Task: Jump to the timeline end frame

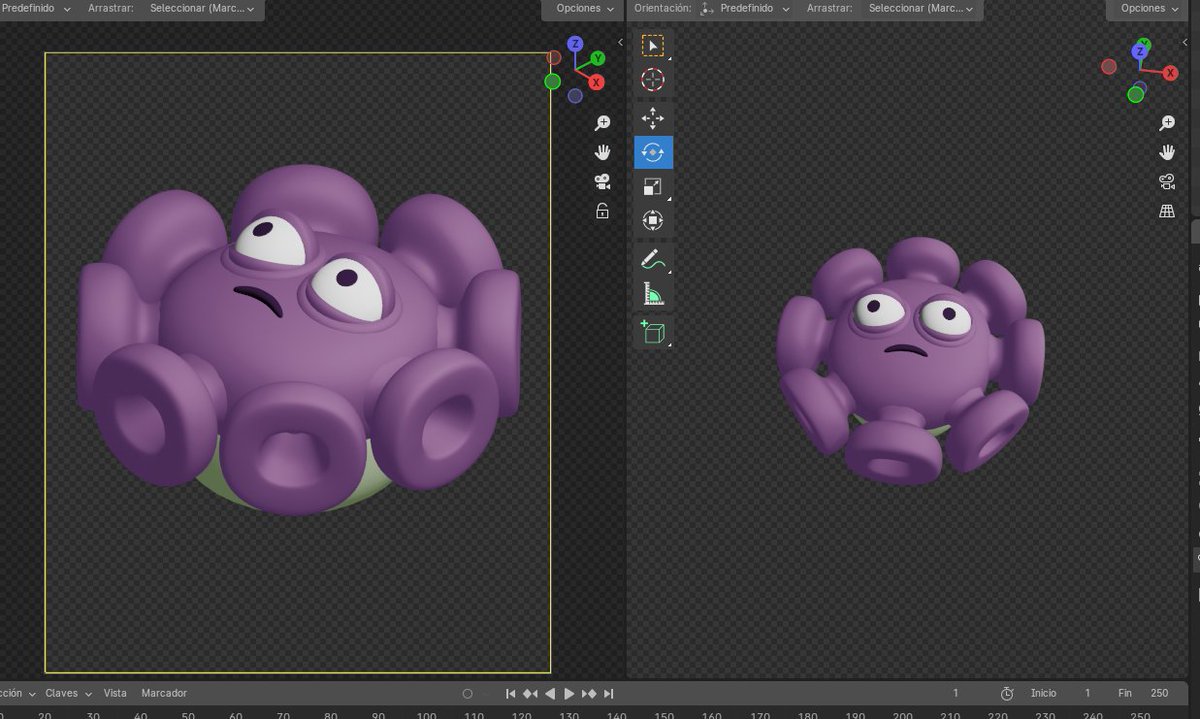Action: [608, 694]
